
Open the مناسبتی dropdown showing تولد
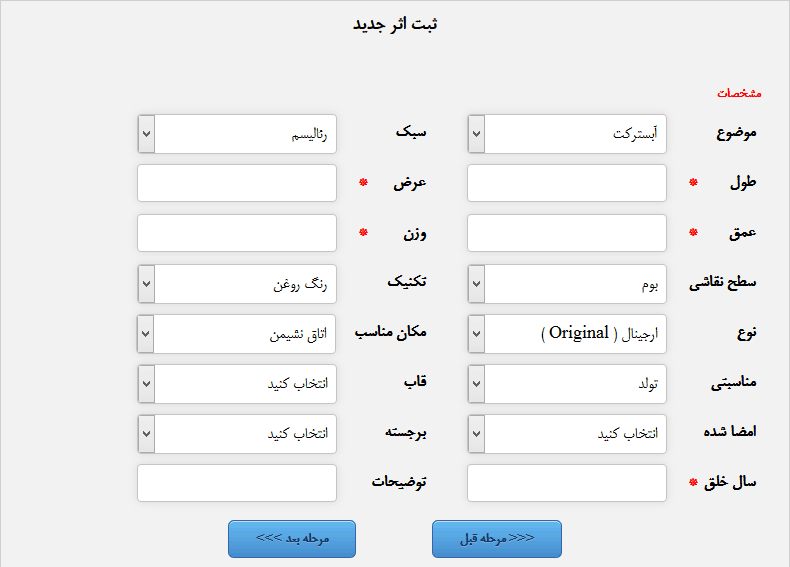pyautogui.click(x=567, y=384)
